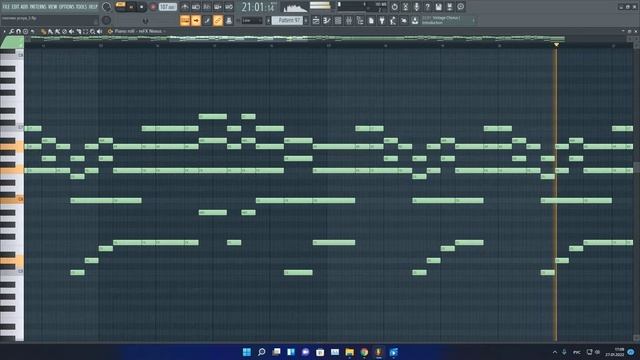Open the PATTERNS menu
640x360 pixels.
click(38, 7)
